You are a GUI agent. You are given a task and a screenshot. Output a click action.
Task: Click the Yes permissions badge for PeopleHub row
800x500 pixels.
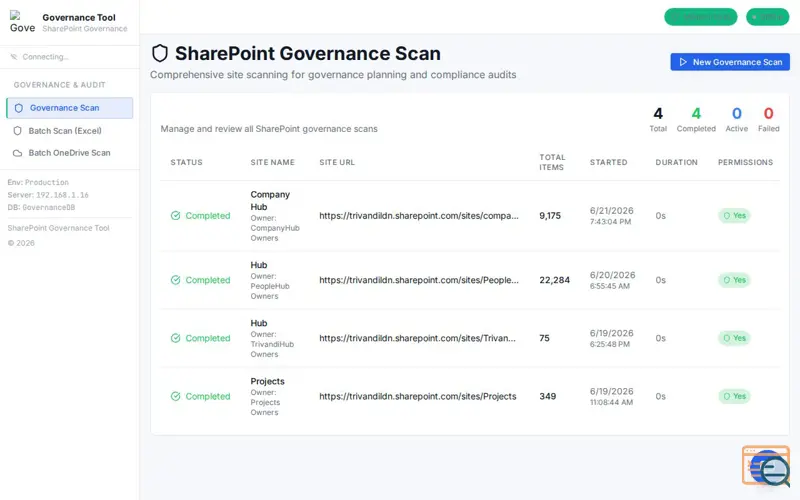(x=734, y=280)
